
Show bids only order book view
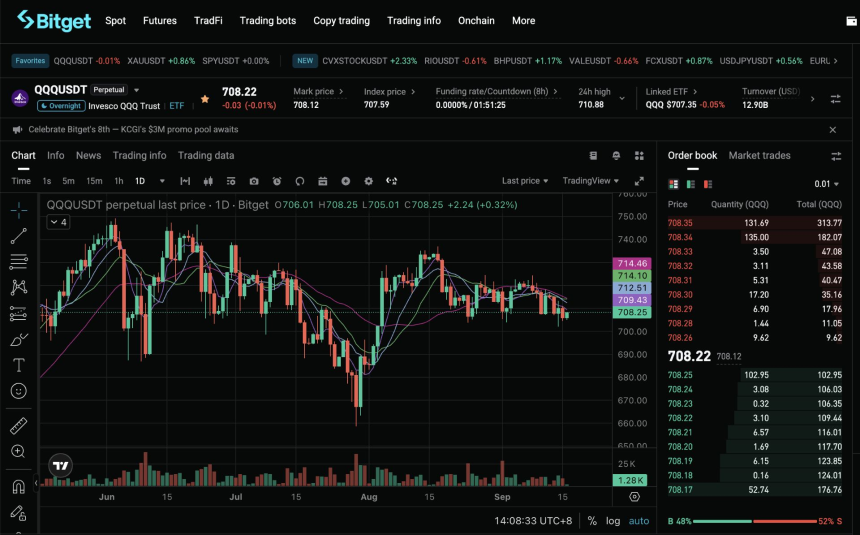691,184
